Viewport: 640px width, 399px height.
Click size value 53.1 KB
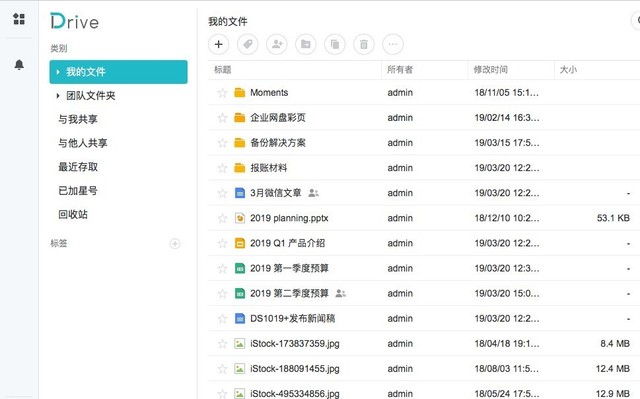[x=613, y=218]
